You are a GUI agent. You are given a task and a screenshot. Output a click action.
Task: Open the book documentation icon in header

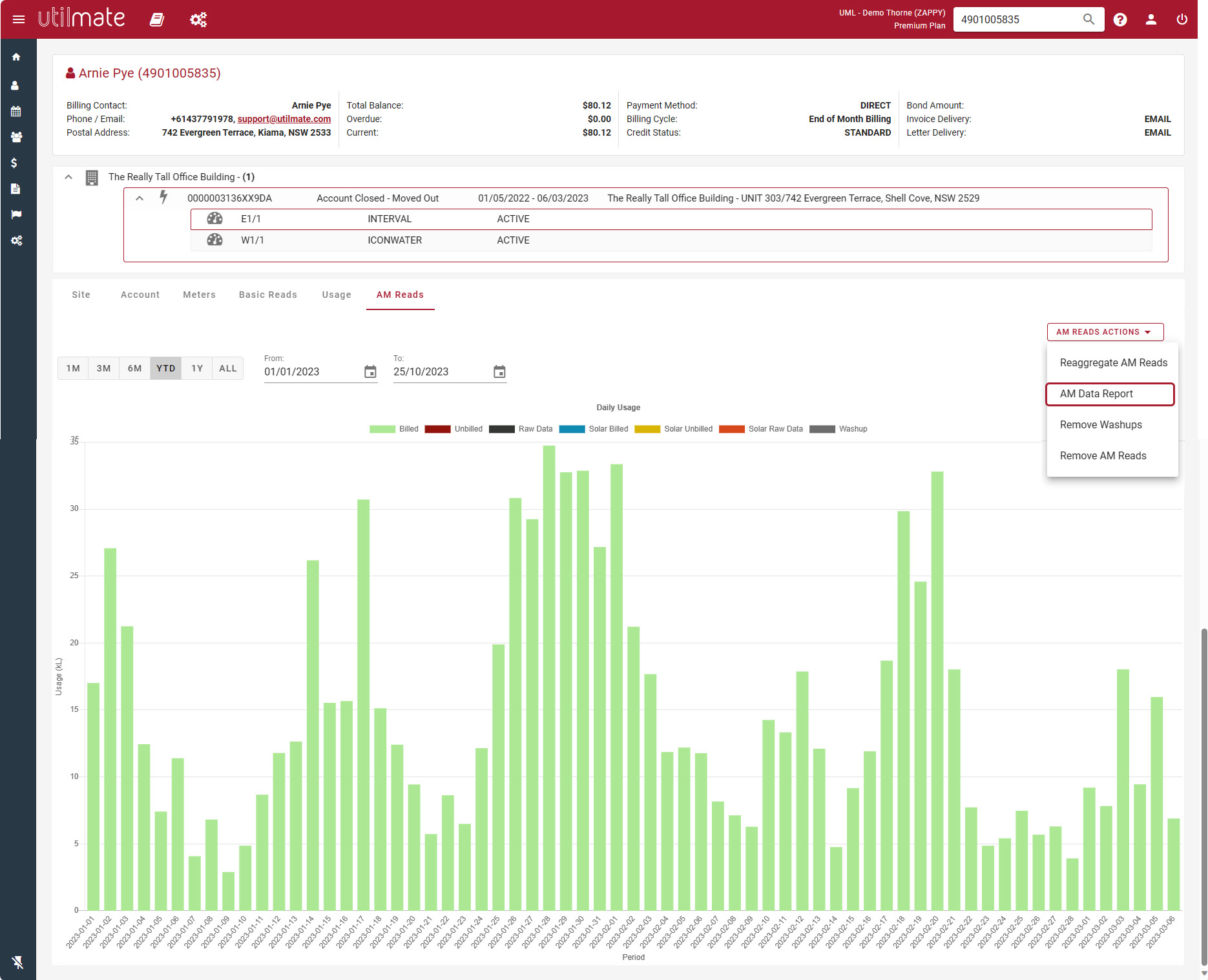coord(157,20)
